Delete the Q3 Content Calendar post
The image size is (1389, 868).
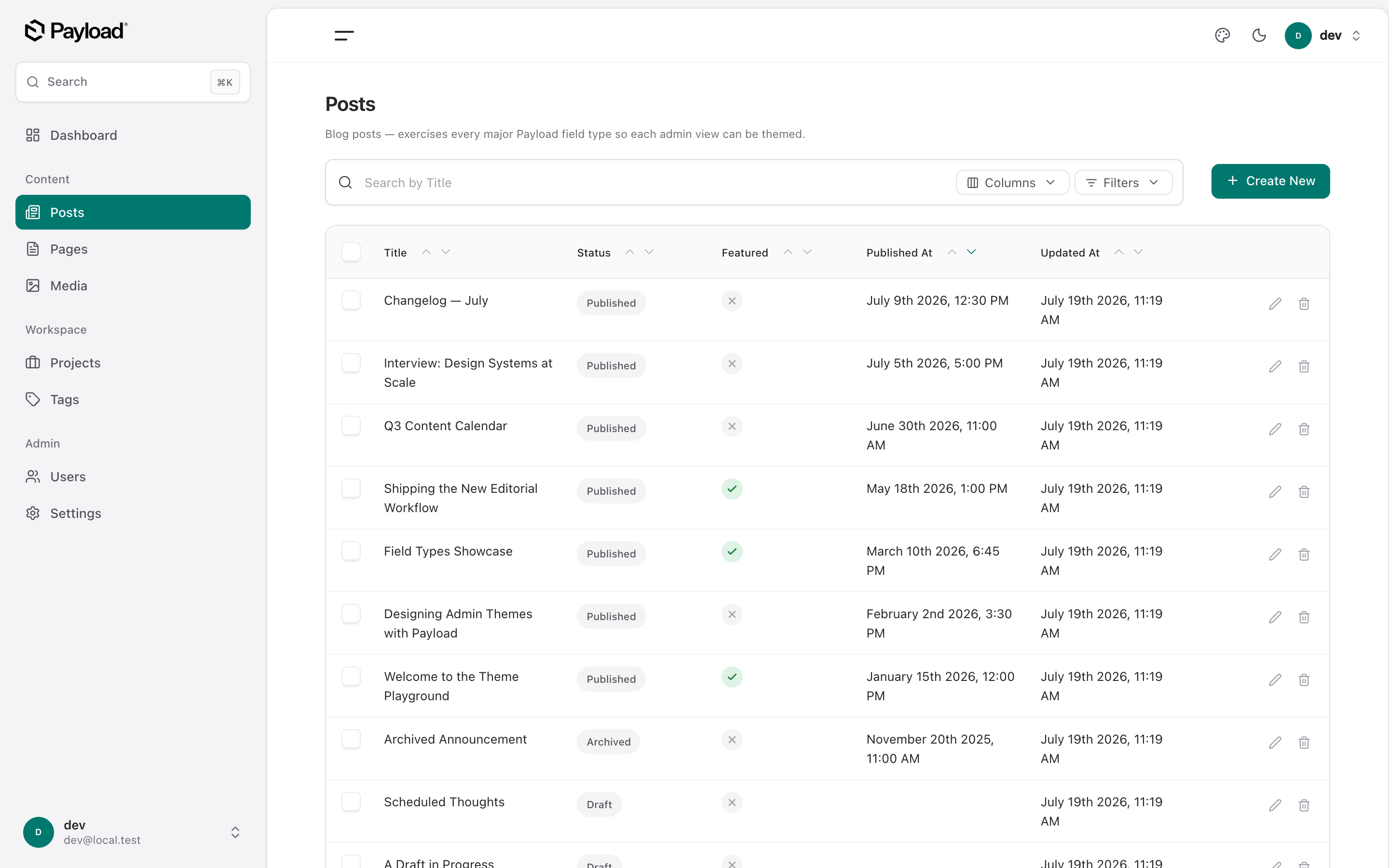(x=1304, y=429)
